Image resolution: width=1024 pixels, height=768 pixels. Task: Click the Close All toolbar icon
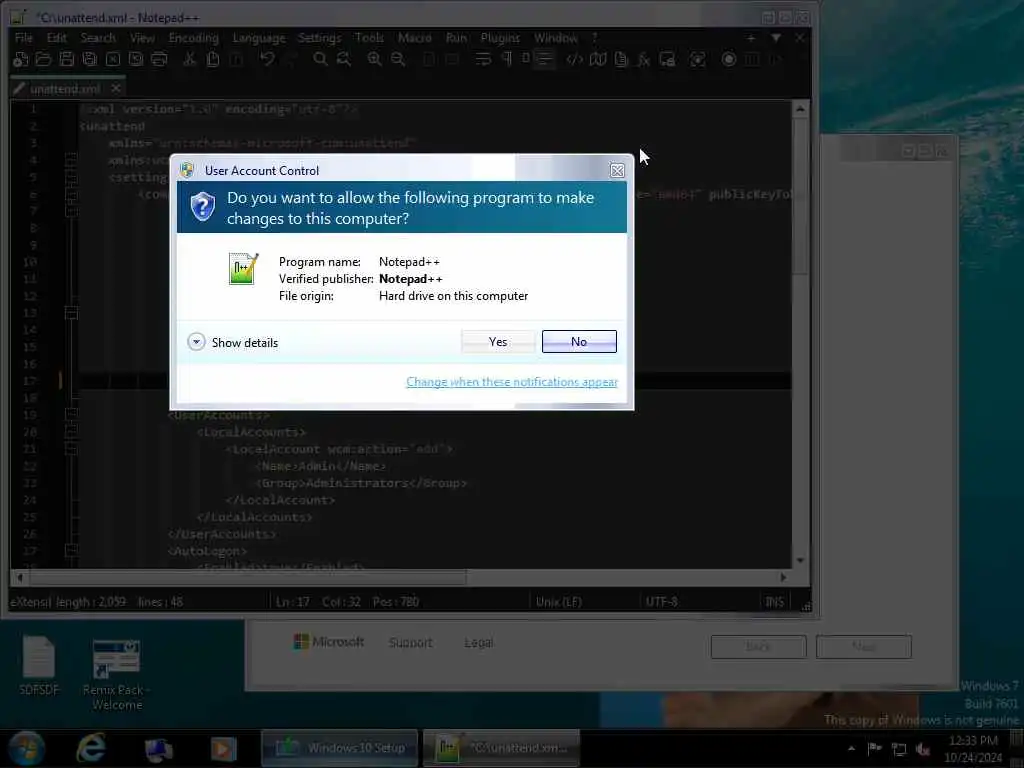136,59
